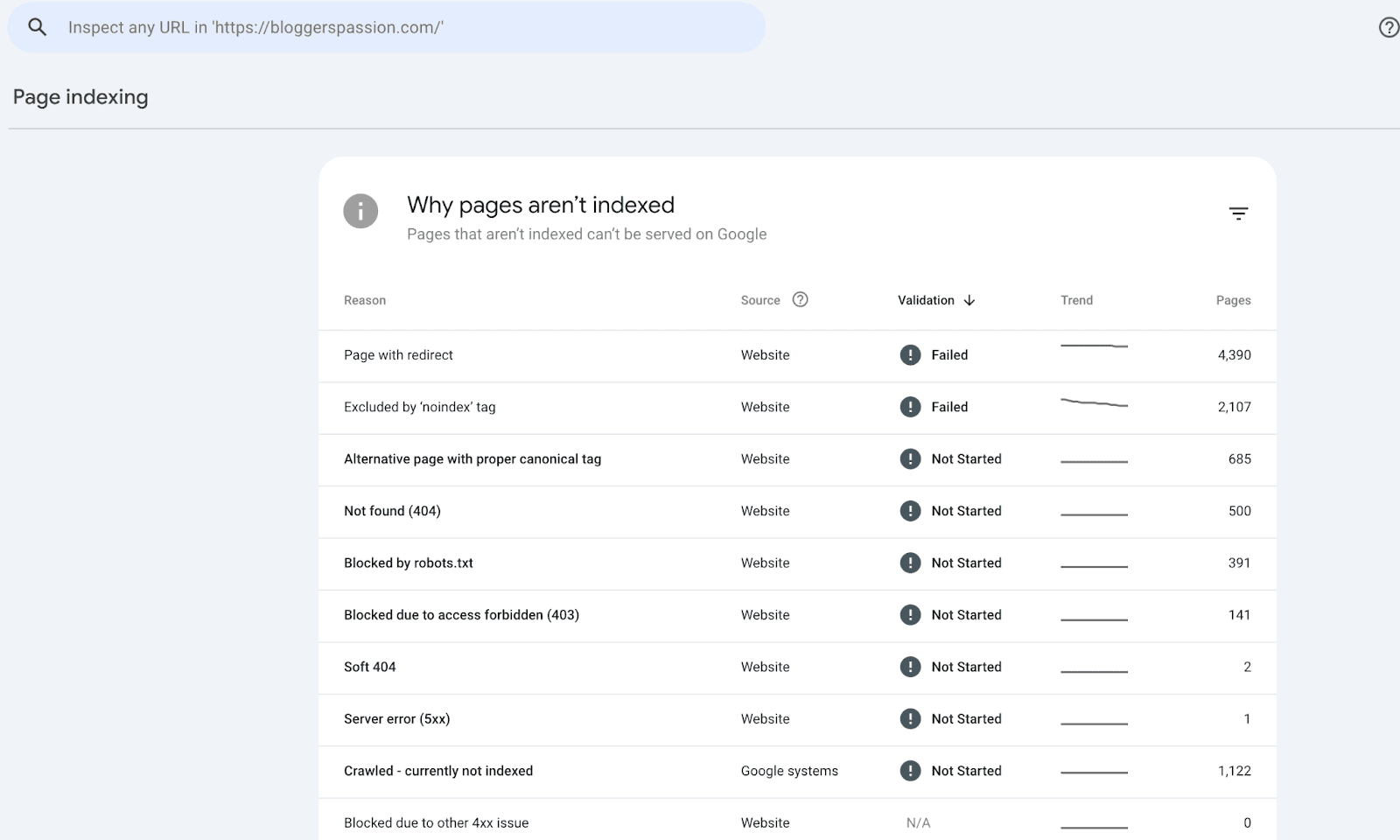Click the info icon beside 'Why pages aren't indexed'

click(x=360, y=211)
